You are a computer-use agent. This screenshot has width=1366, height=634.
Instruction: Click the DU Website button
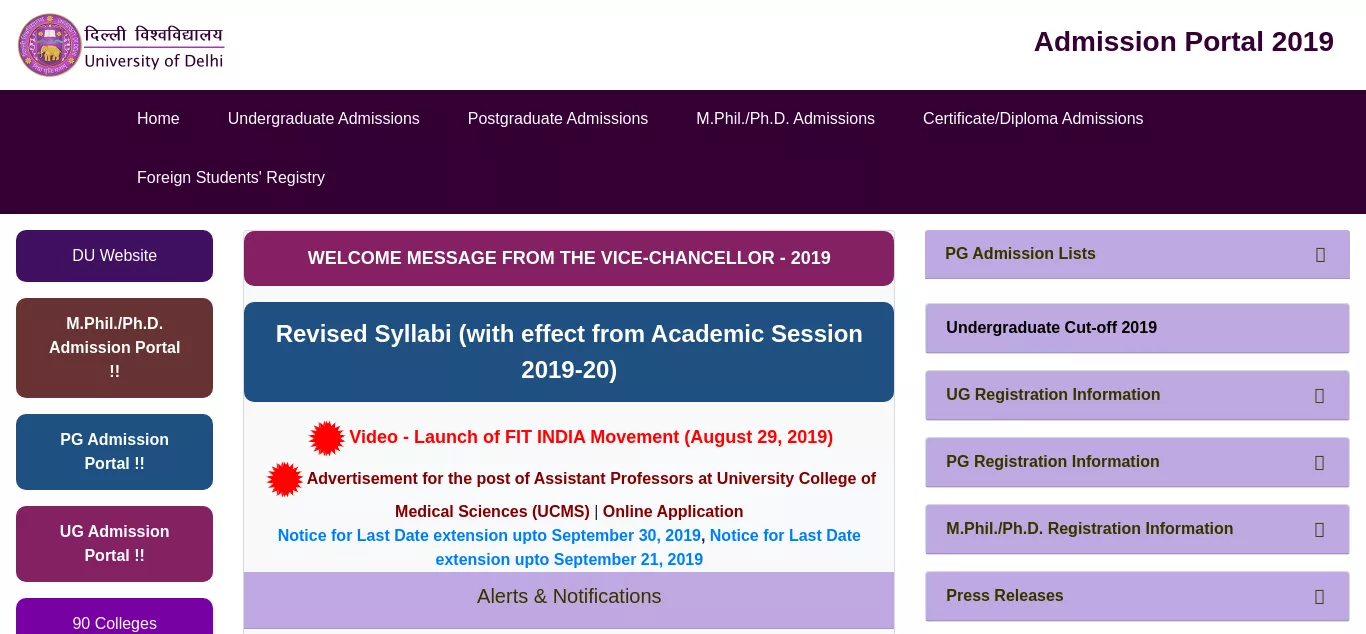(x=114, y=256)
